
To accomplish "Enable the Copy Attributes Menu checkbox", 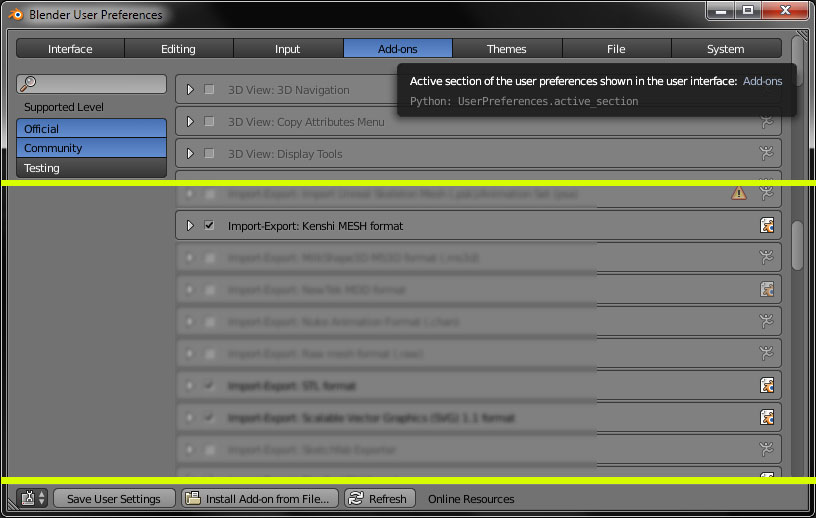I will point(209,121).
